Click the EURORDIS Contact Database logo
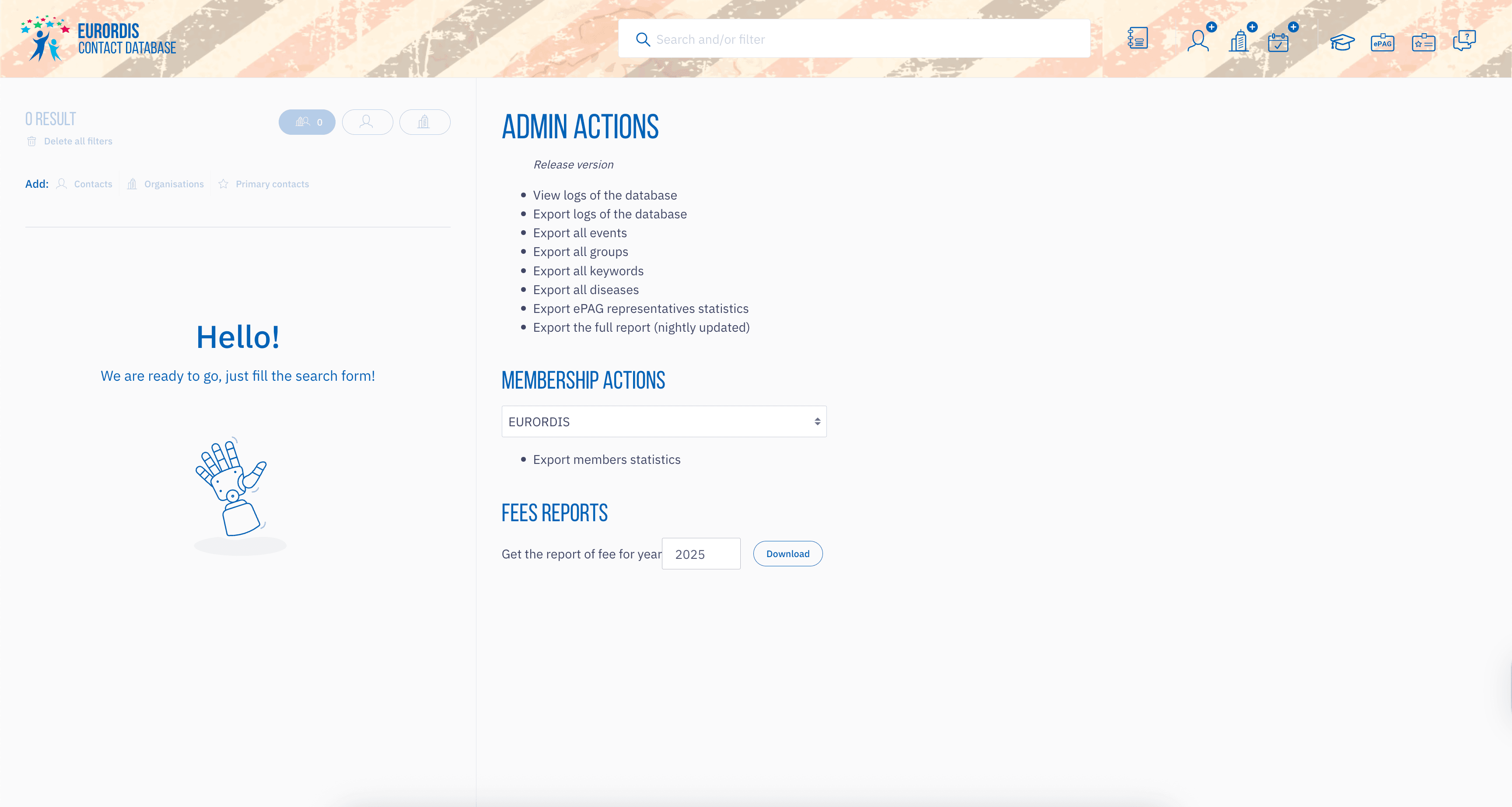The image size is (1512, 807). point(98,39)
